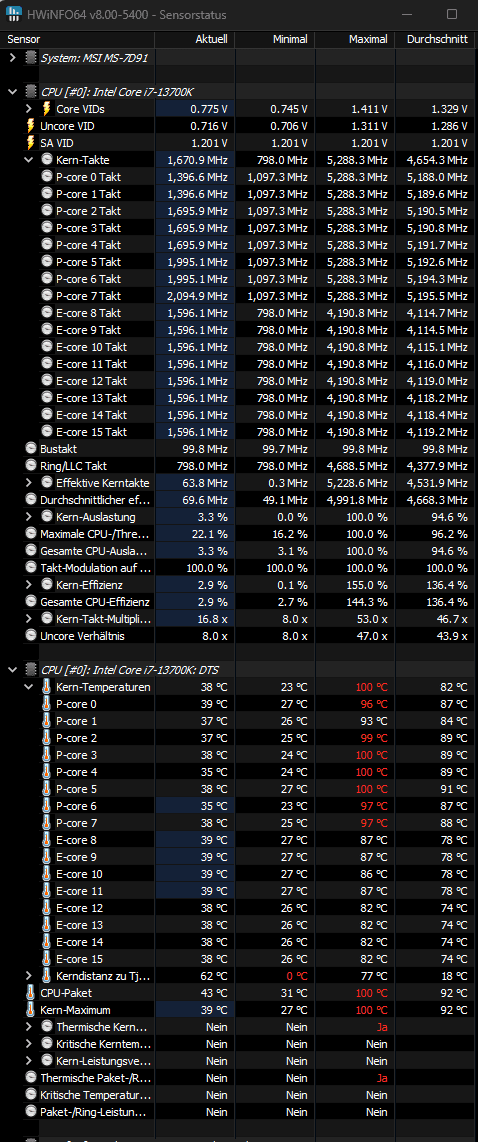Click the Sensor column header
Image resolution: width=478 pixels, height=1142 pixels.
(77, 39)
